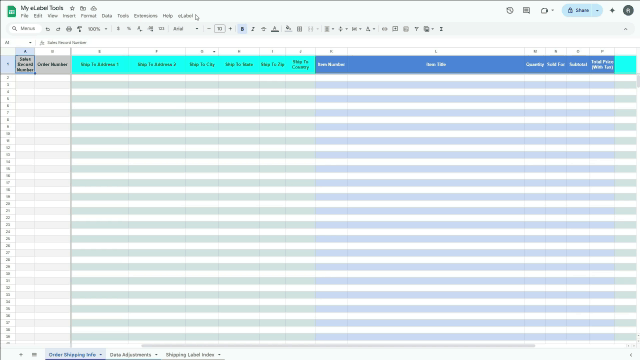
Task: Expand the Share button dropdown arrow
Action: point(597,11)
